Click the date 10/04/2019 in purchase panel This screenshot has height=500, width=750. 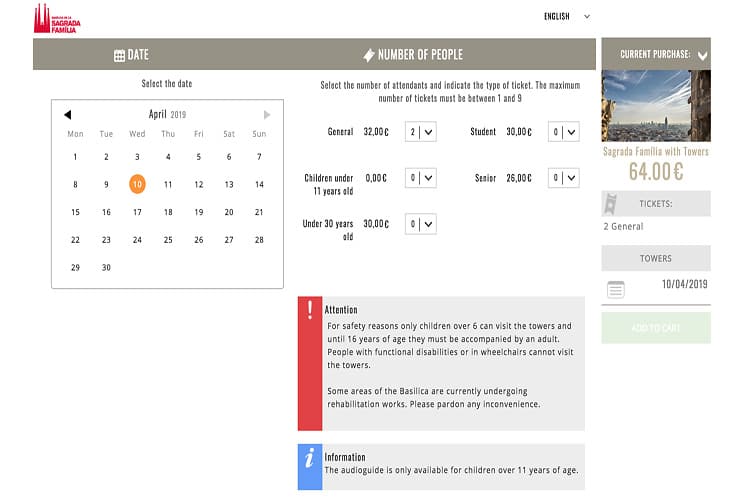(684, 284)
